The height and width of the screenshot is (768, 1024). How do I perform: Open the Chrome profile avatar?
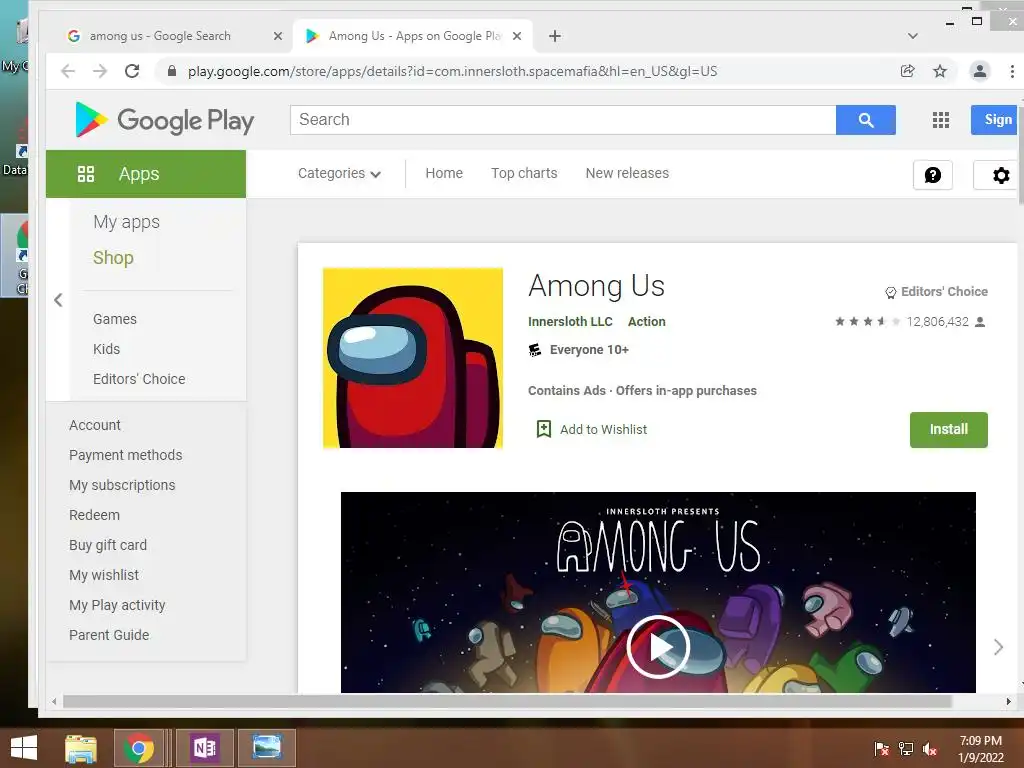980,71
